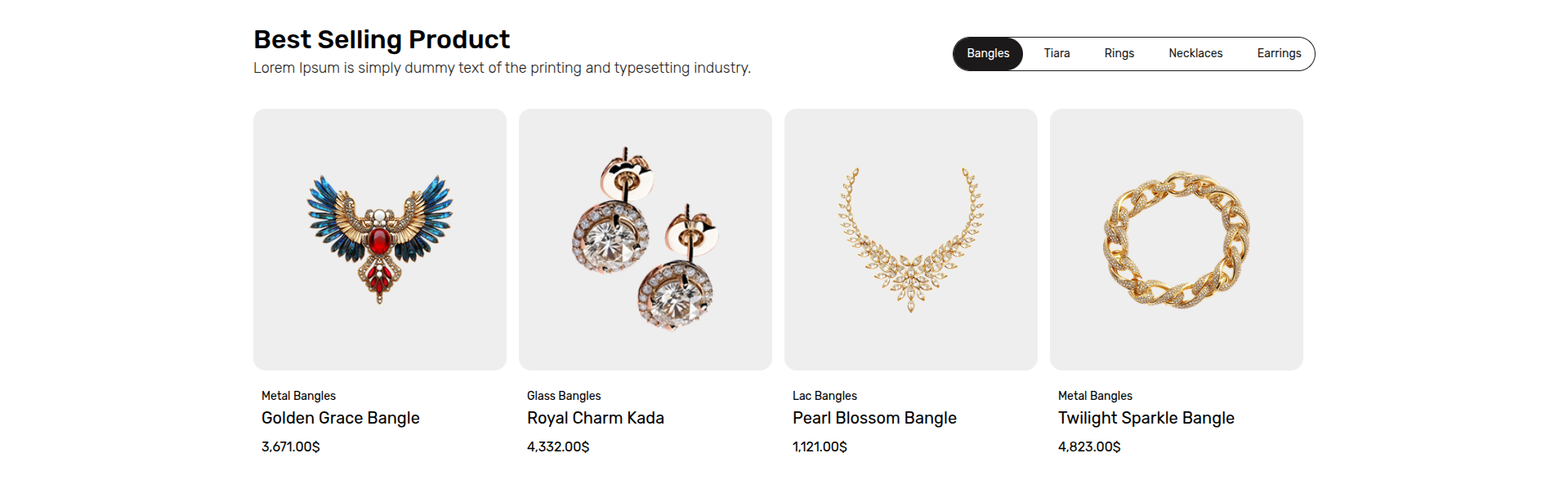Viewport: 1568px width, 498px height.
Task: Switch to the Tiara tab
Action: click(x=1057, y=54)
